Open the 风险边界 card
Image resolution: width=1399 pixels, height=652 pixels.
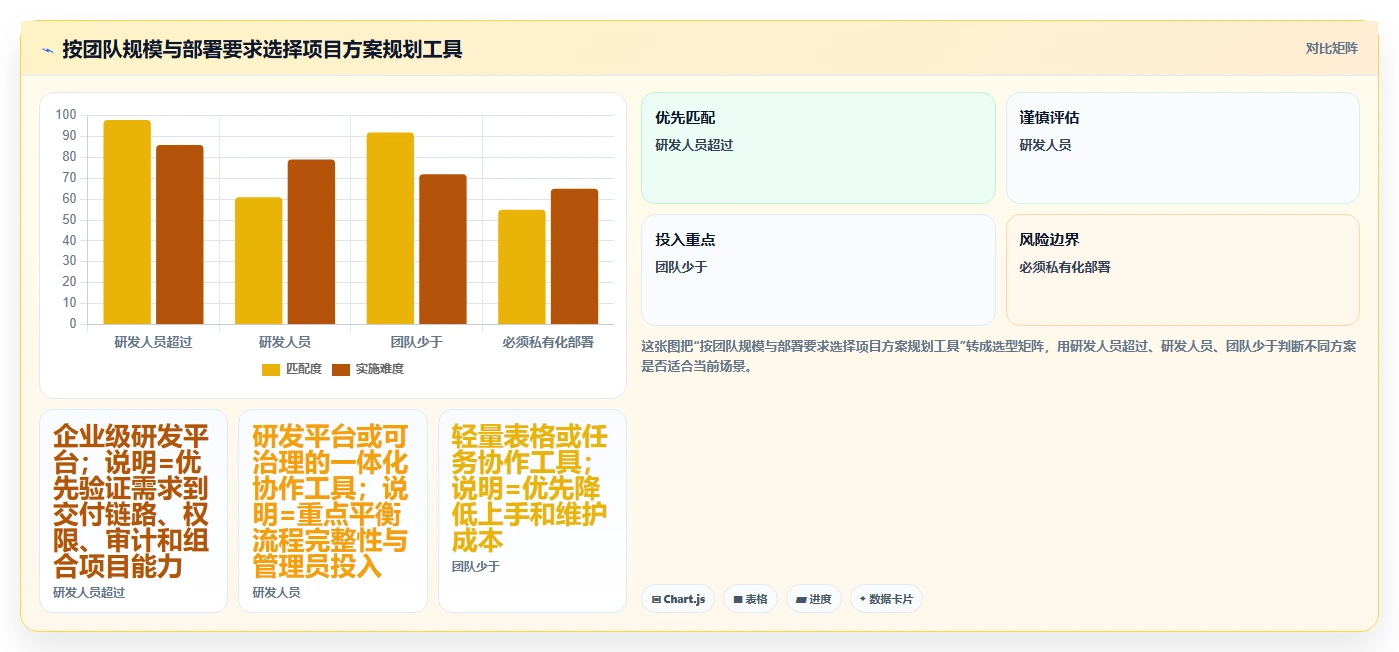pyautogui.click(x=1182, y=270)
